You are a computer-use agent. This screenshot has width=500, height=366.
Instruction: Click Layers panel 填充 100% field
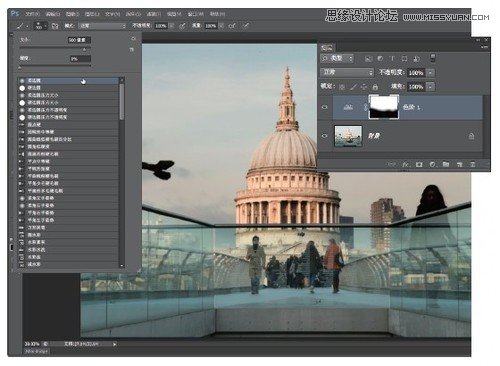point(416,87)
